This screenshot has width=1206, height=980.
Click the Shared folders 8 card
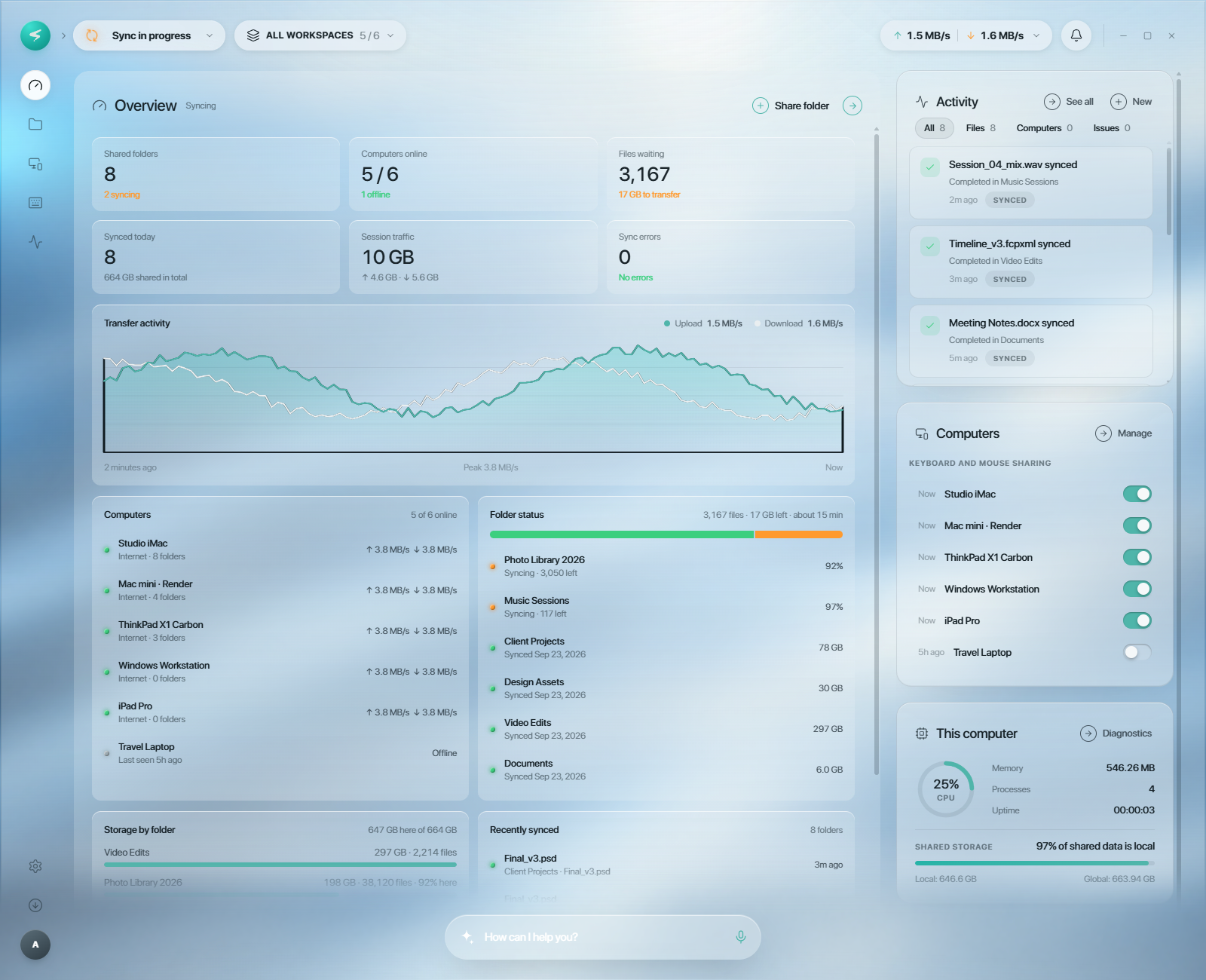pos(216,174)
